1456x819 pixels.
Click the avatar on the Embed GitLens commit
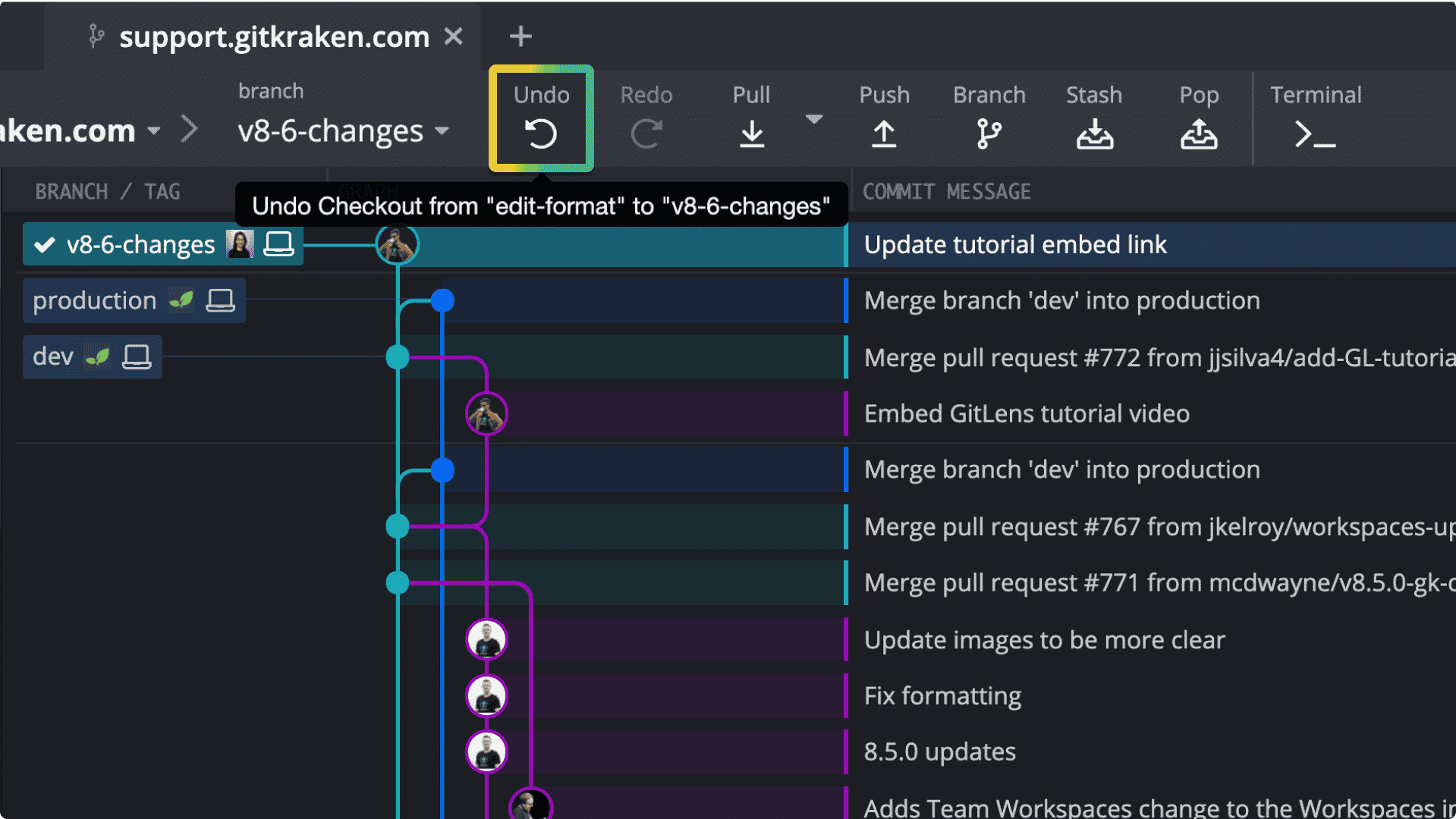click(x=486, y=413)
